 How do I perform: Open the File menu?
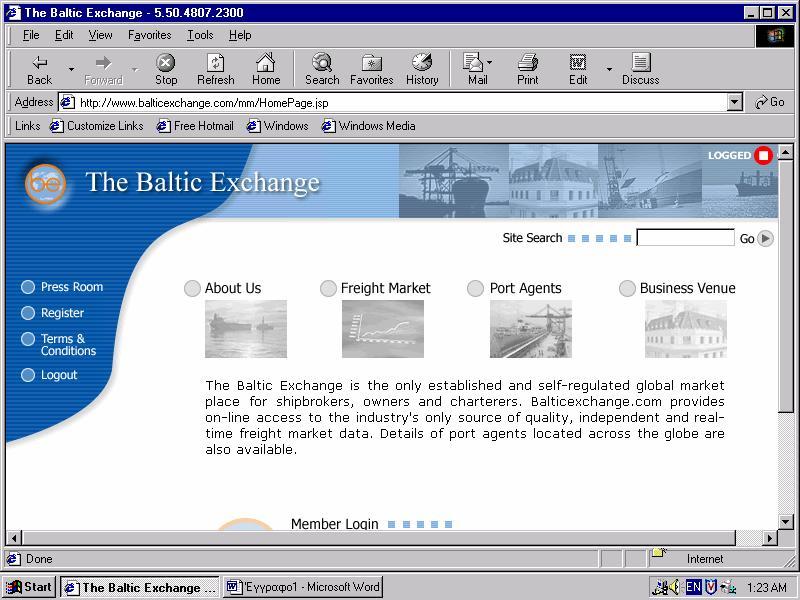[31, 35]
